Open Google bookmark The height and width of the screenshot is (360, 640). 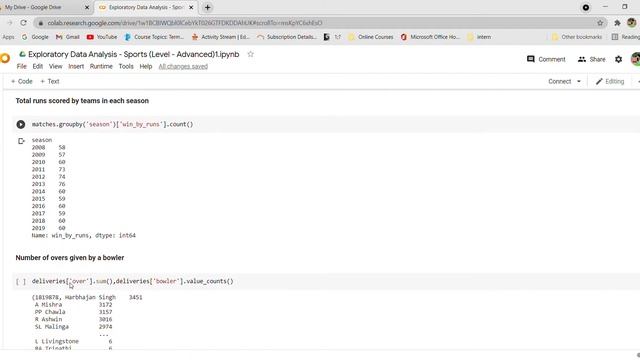click(35, 37)
